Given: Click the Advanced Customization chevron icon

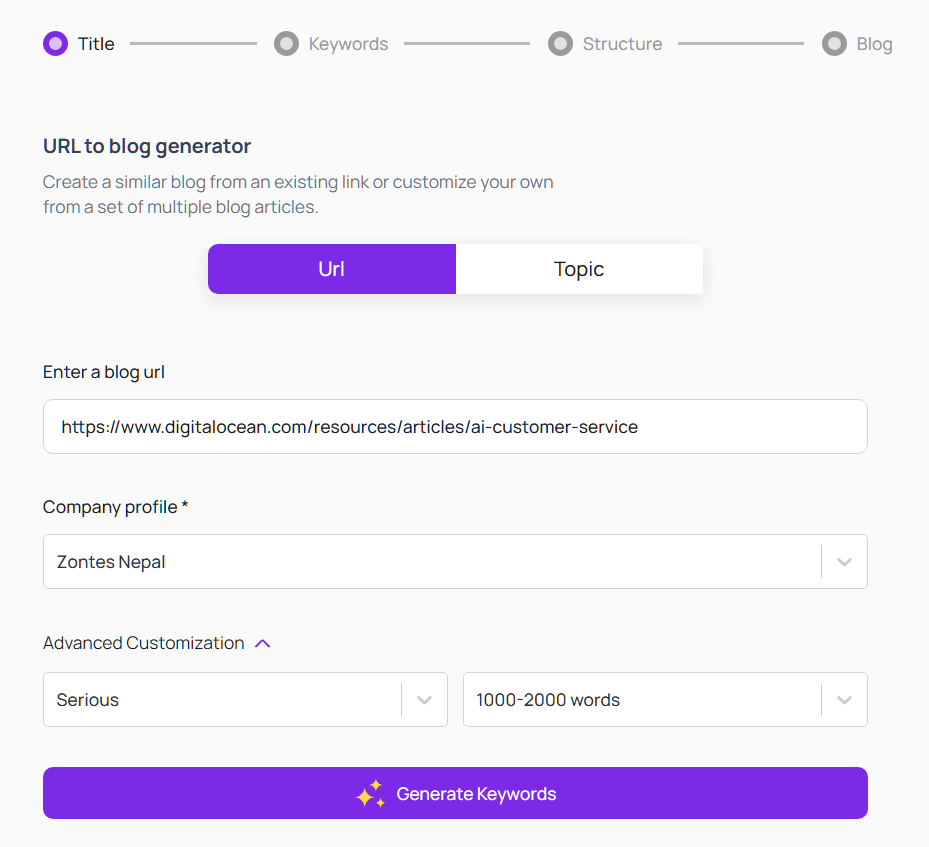Looking at the screenshot, I should coord(263,643).
